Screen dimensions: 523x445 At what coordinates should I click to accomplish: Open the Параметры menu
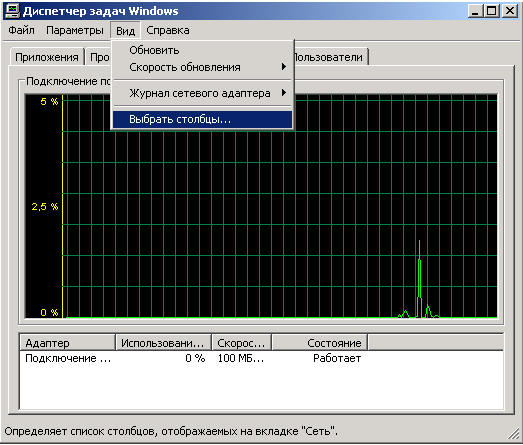click(x=75, y=30)
